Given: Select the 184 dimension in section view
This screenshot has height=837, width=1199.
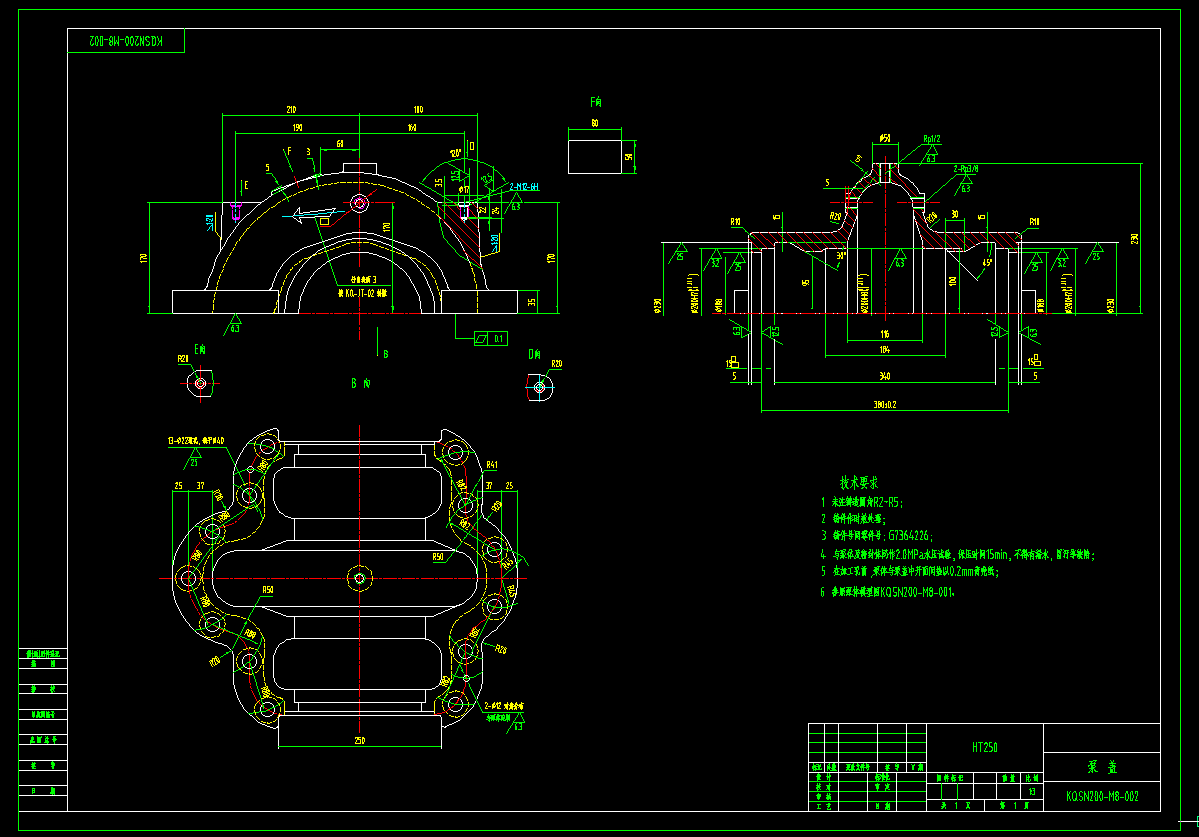Looking at the screenshot, I should coord(885,349).
